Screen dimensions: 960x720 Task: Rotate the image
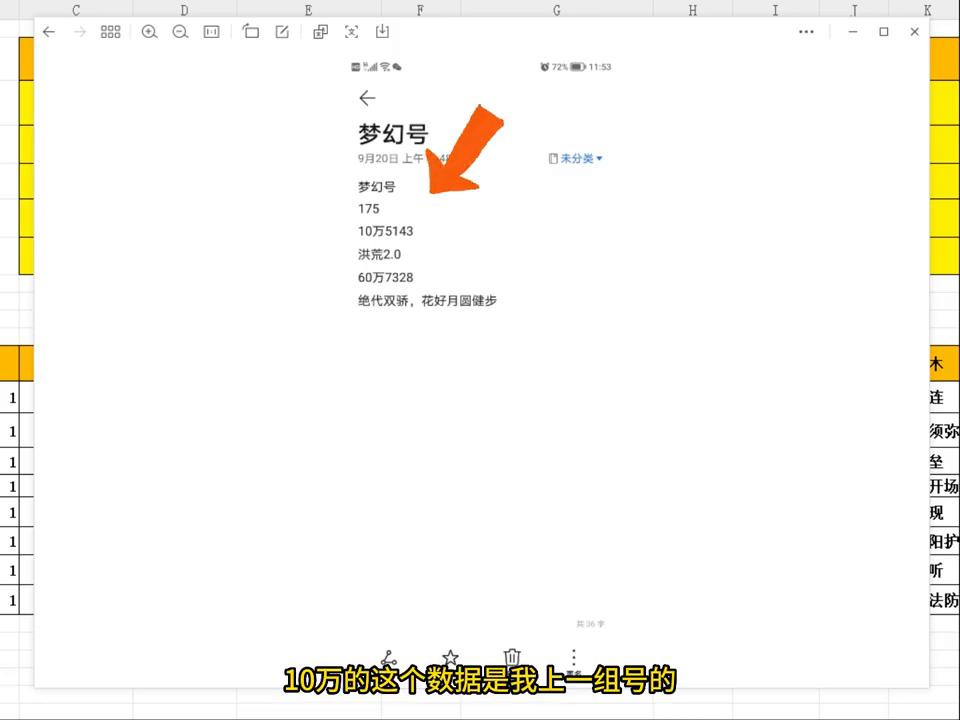(251, 32)
